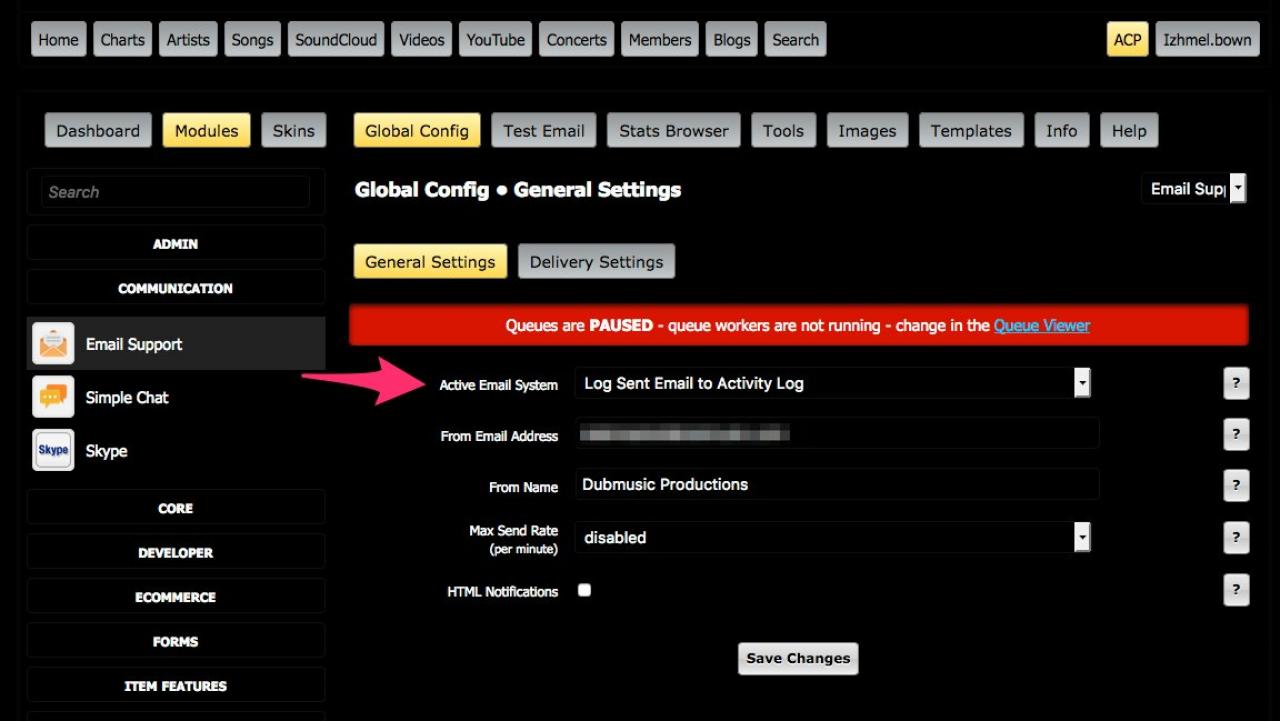Open the Email Support module jump dropdown
This screenshot has height=721, width=1280.
1194,188
